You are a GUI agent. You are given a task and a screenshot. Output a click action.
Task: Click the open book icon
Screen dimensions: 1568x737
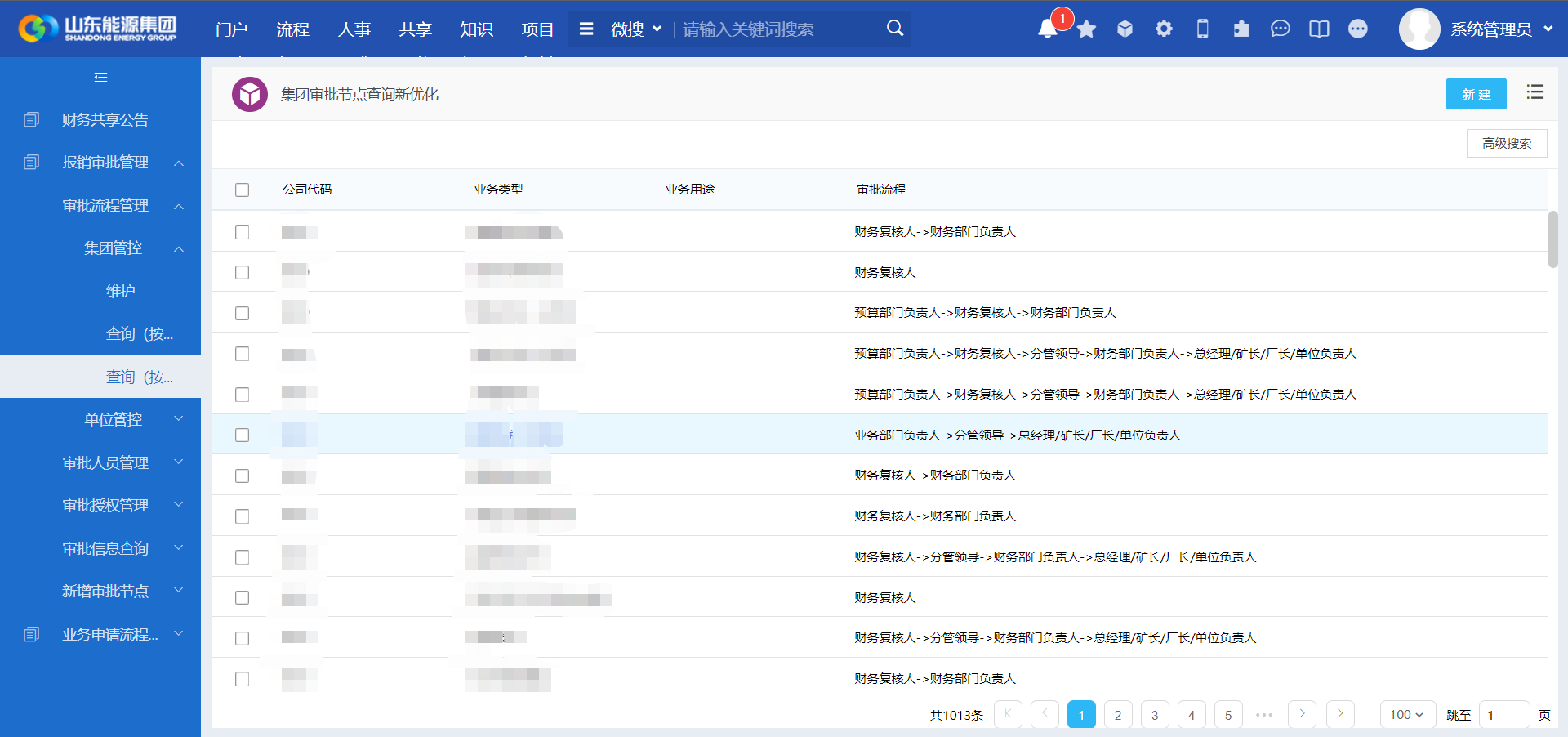coord(1319,29)
